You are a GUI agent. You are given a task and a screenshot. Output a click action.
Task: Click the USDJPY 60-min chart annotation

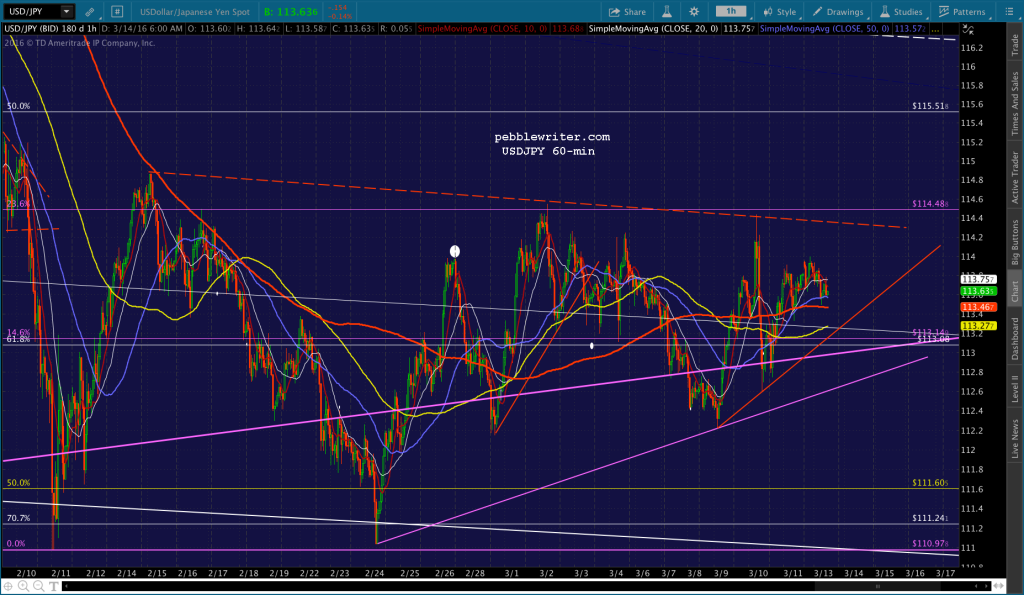(548, 151)
